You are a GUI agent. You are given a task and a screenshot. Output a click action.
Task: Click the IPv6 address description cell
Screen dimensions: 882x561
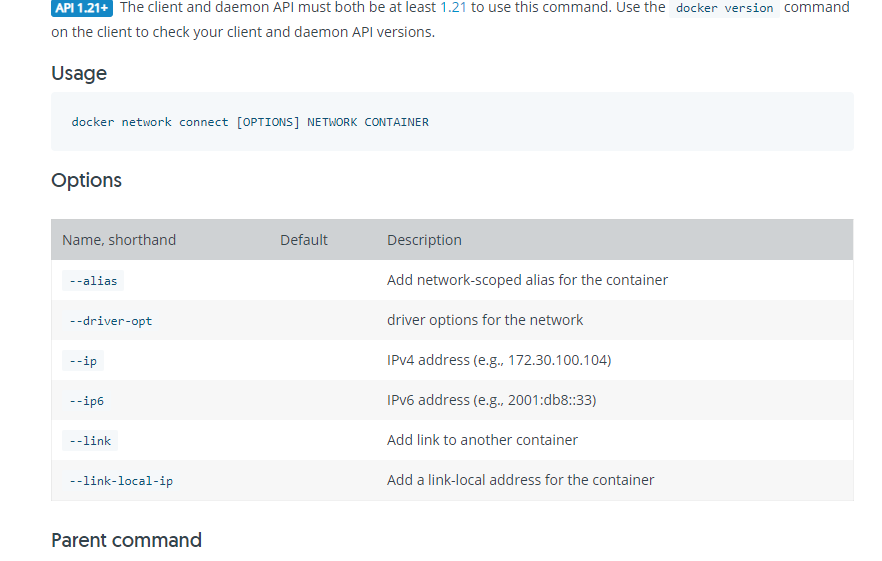point(492,400)
